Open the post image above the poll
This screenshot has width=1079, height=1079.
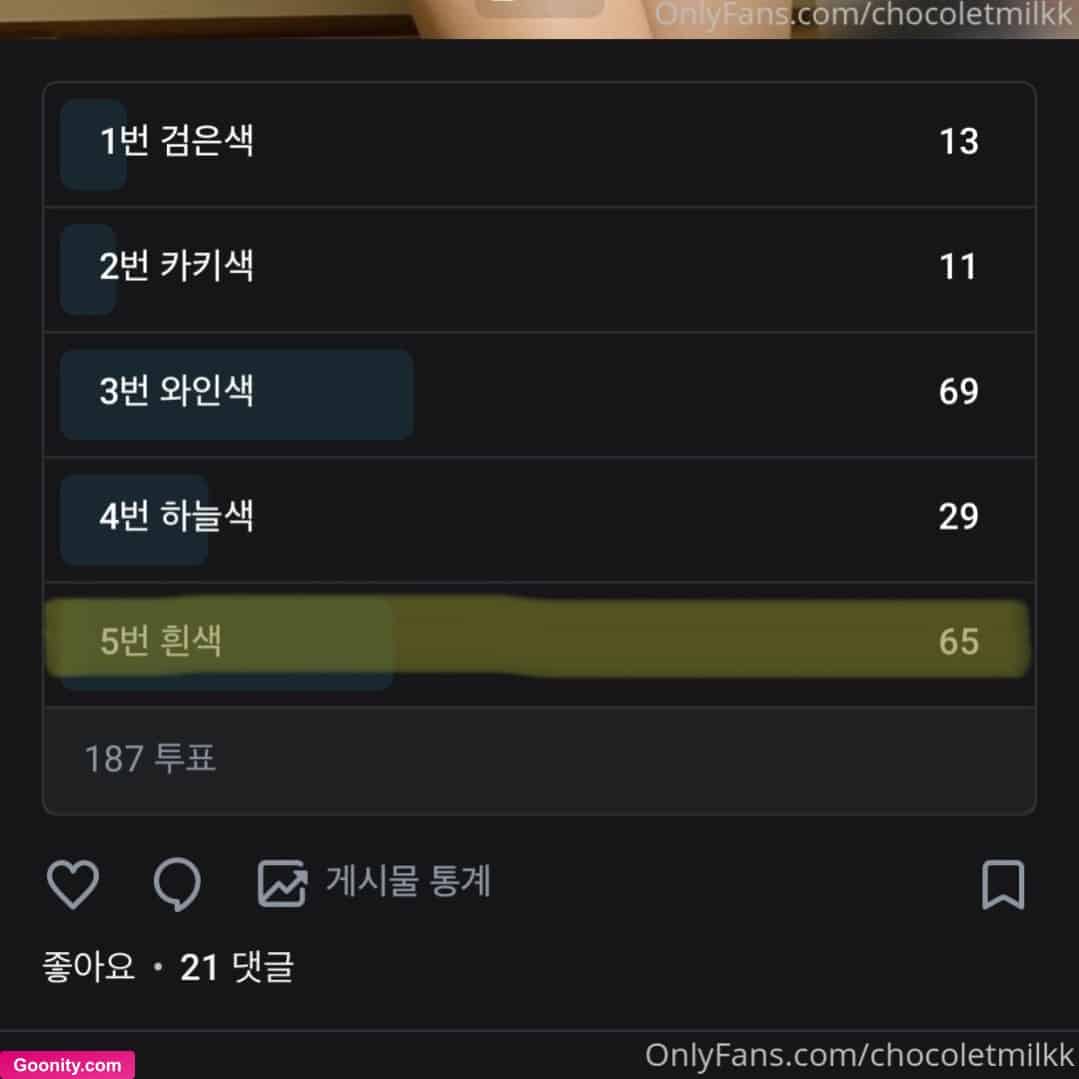540,19
